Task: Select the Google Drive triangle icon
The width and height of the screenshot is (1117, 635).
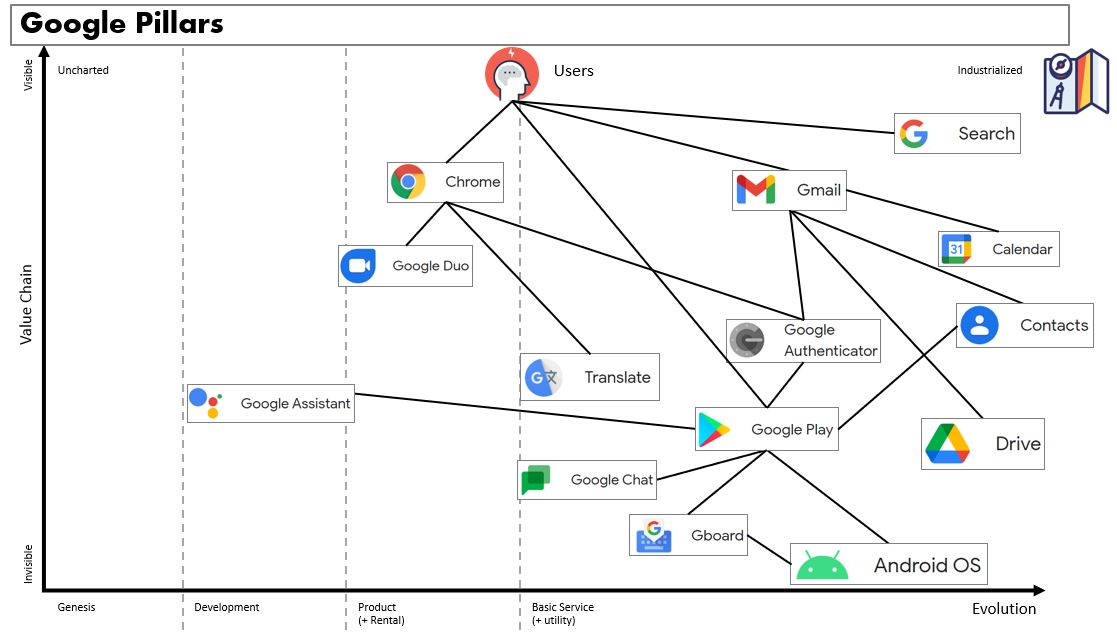Action: pos(947,444)
